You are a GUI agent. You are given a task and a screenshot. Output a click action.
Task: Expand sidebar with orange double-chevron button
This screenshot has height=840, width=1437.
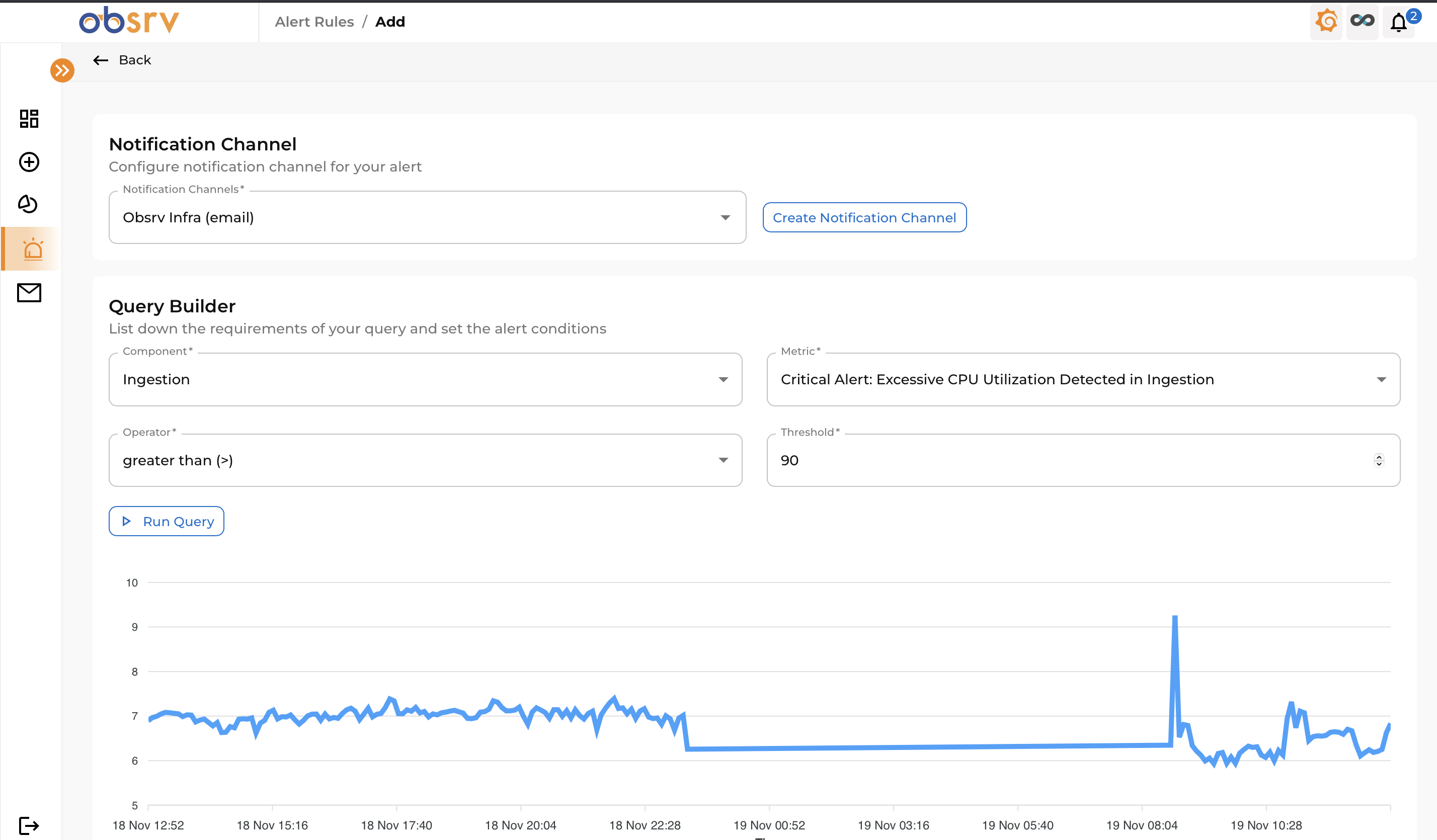(62, 70)
